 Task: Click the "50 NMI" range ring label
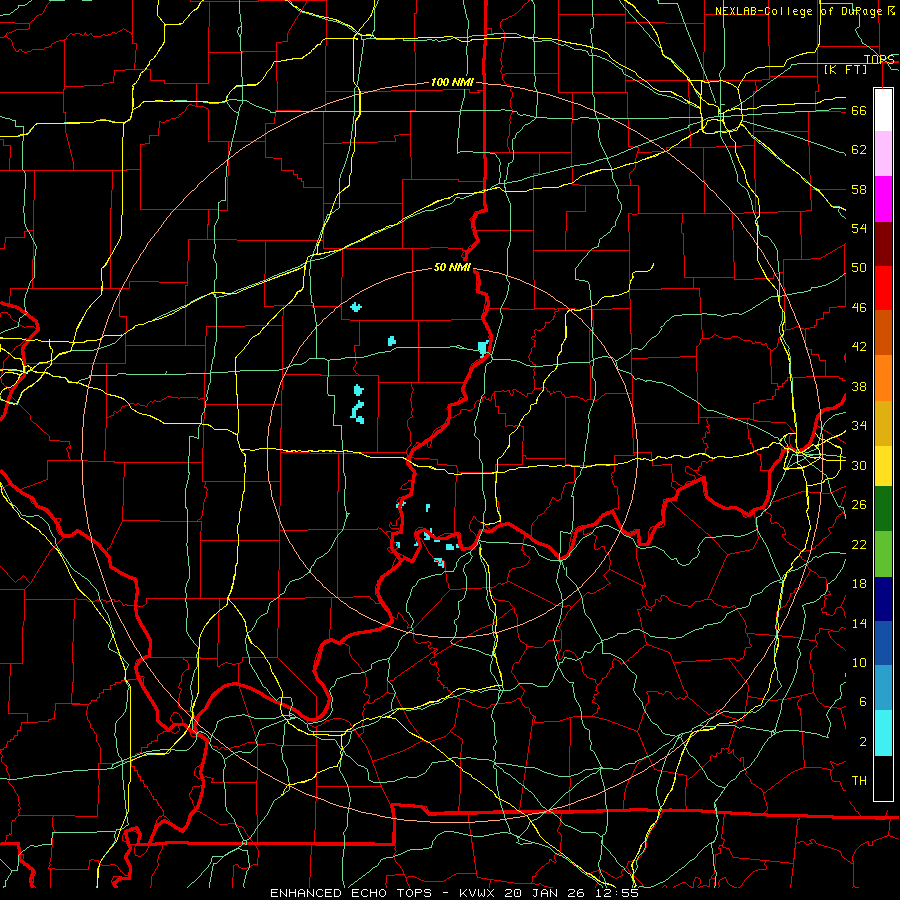click(452, 267)
